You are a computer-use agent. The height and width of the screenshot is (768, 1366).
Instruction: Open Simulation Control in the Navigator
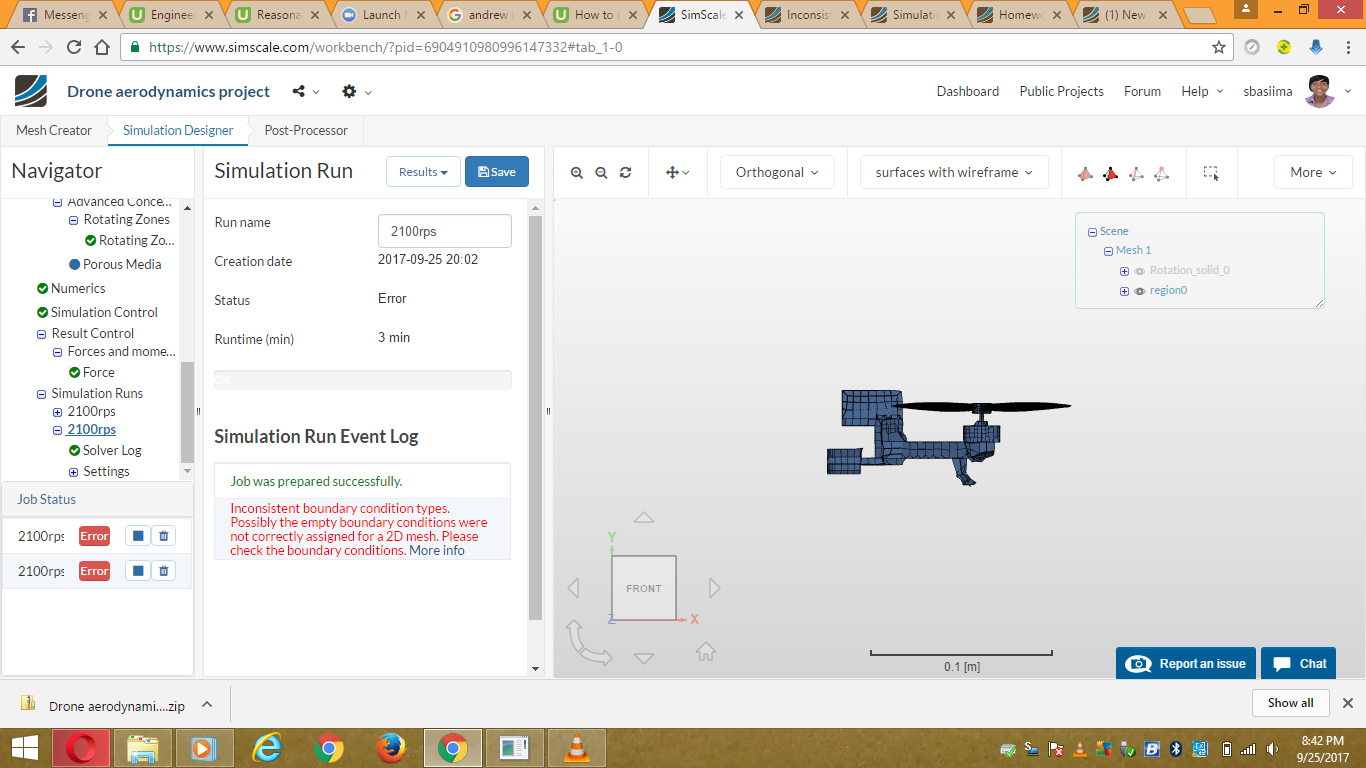click(x=104, y=312)
